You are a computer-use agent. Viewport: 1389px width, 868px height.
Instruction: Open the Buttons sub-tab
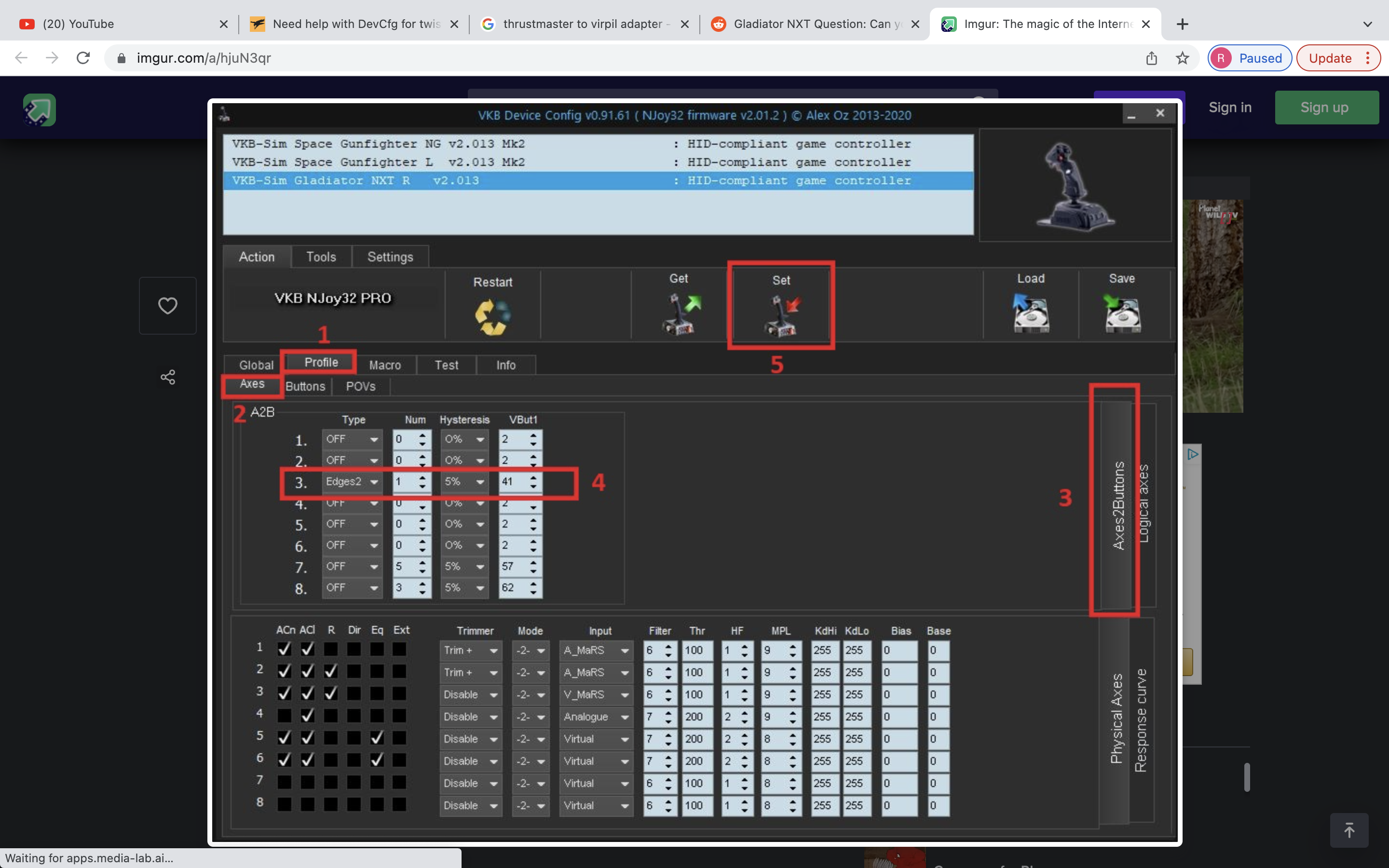click(305, 386)
